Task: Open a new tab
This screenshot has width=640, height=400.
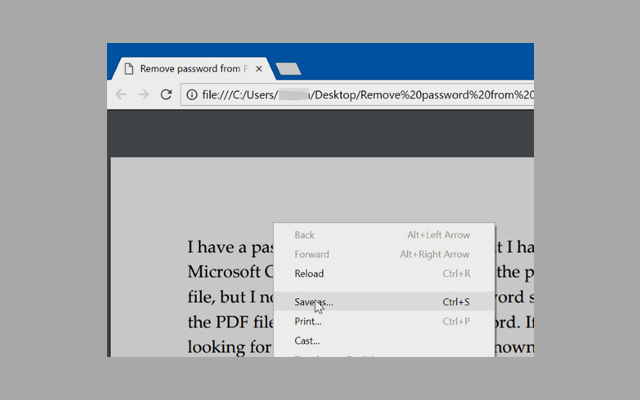Action: click(x=288, y=69)
